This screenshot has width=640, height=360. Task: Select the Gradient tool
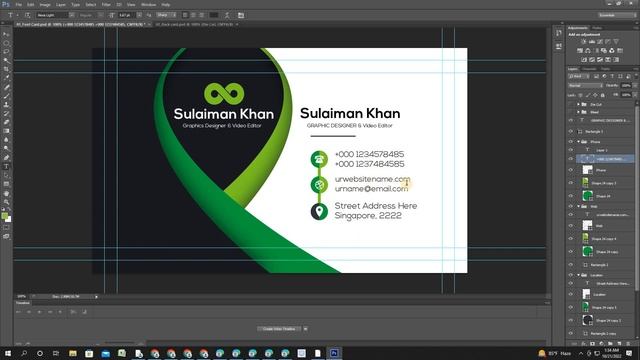pos(6,131)
